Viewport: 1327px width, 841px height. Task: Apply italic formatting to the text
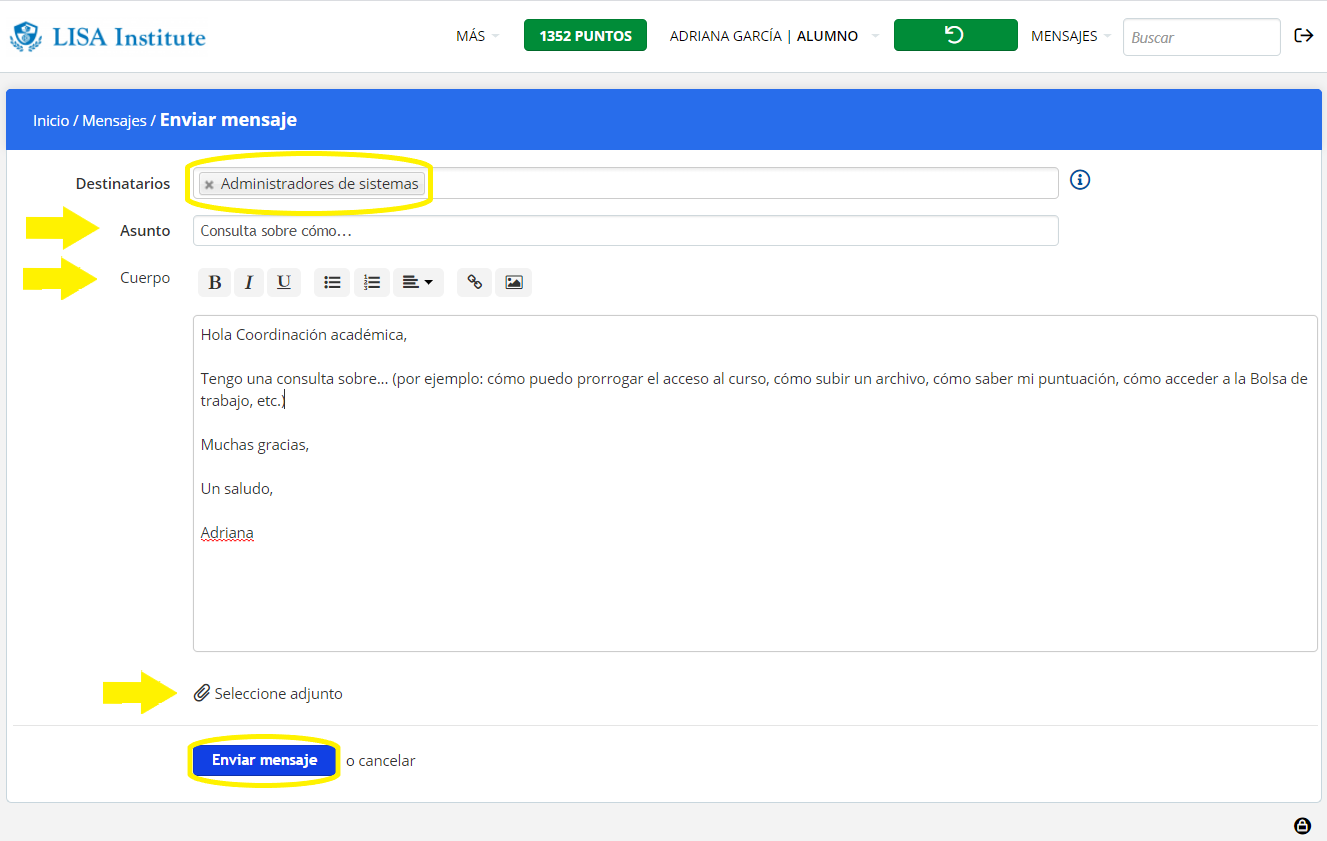click(x=249, y=283)
